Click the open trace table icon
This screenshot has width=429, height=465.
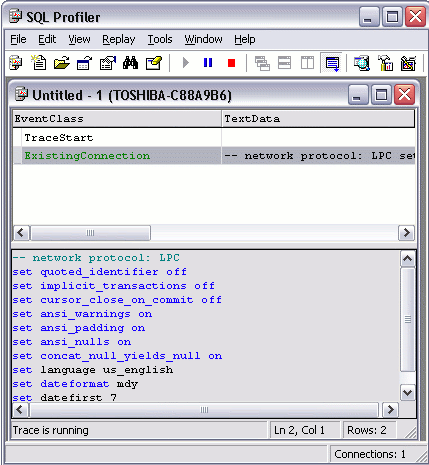tap(84, 63)
